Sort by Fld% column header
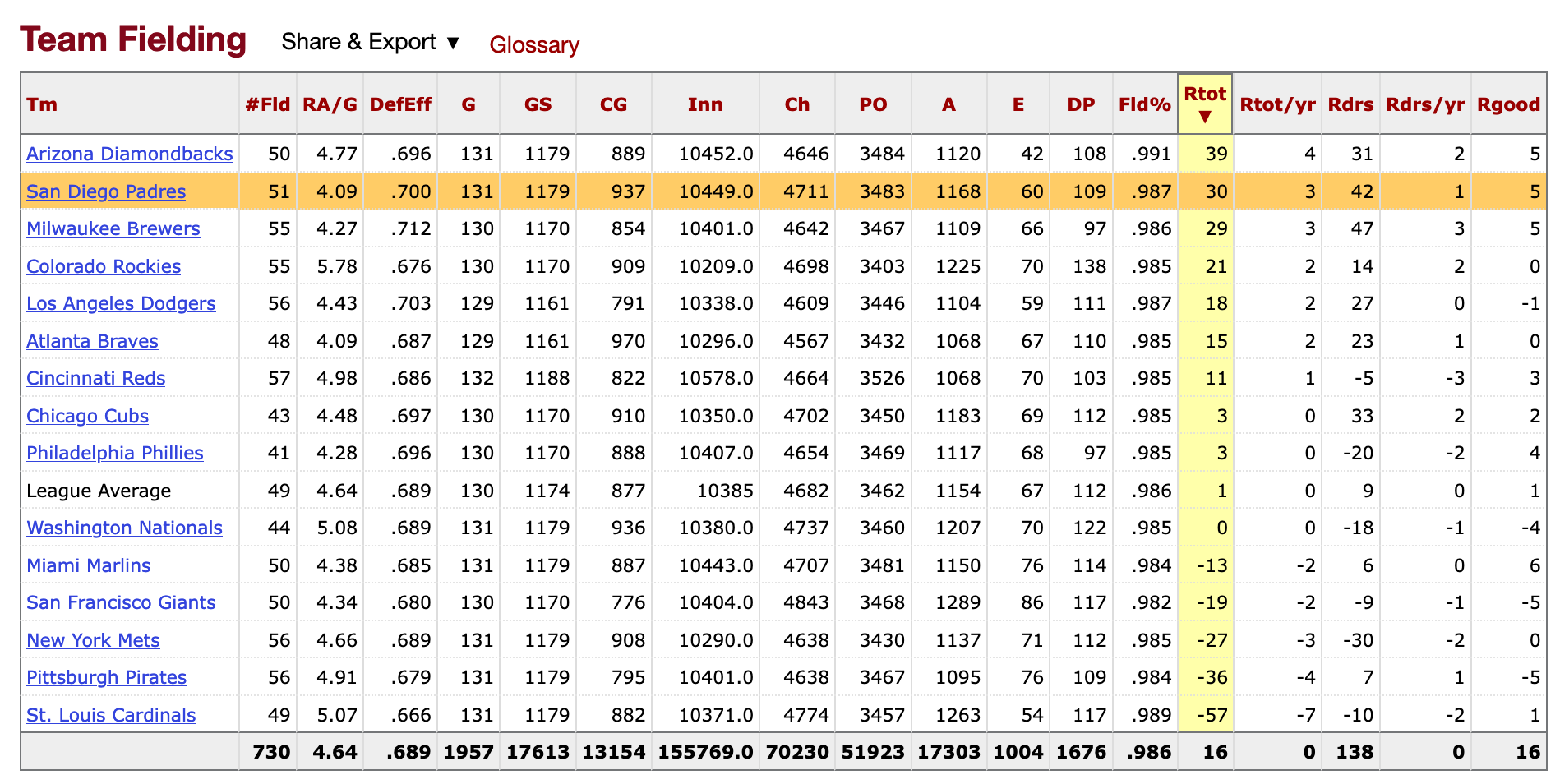 click(1145, 104)
